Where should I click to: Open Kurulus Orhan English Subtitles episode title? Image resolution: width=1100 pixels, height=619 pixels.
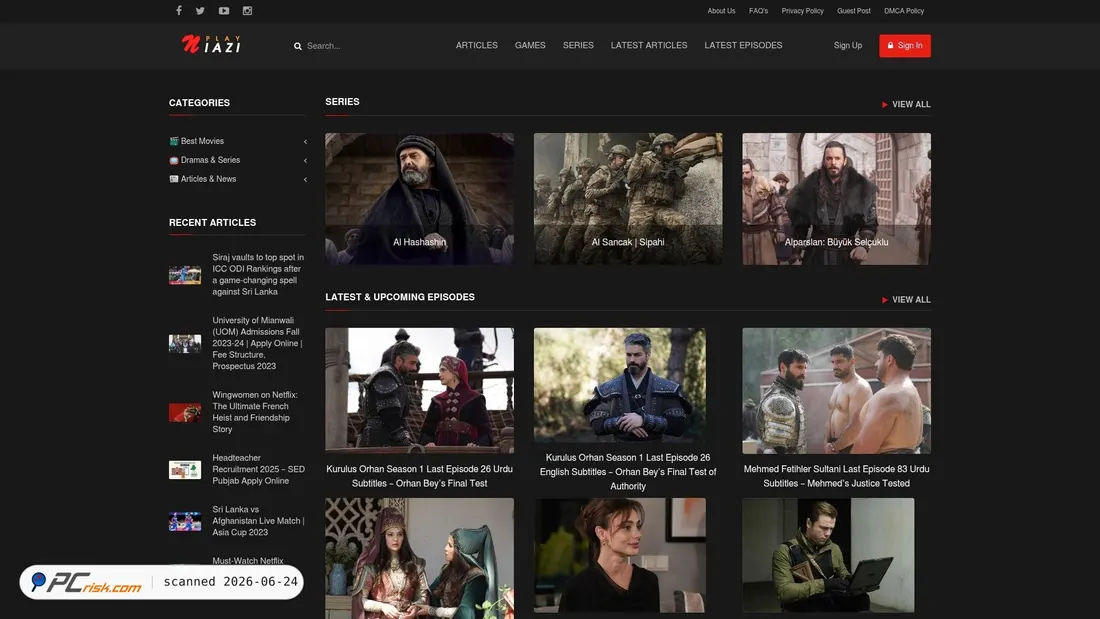click(628, 472)
